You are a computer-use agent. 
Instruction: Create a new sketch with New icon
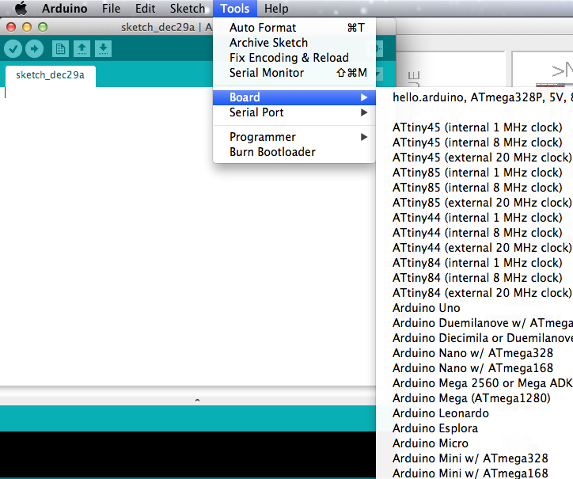(60, 49)
